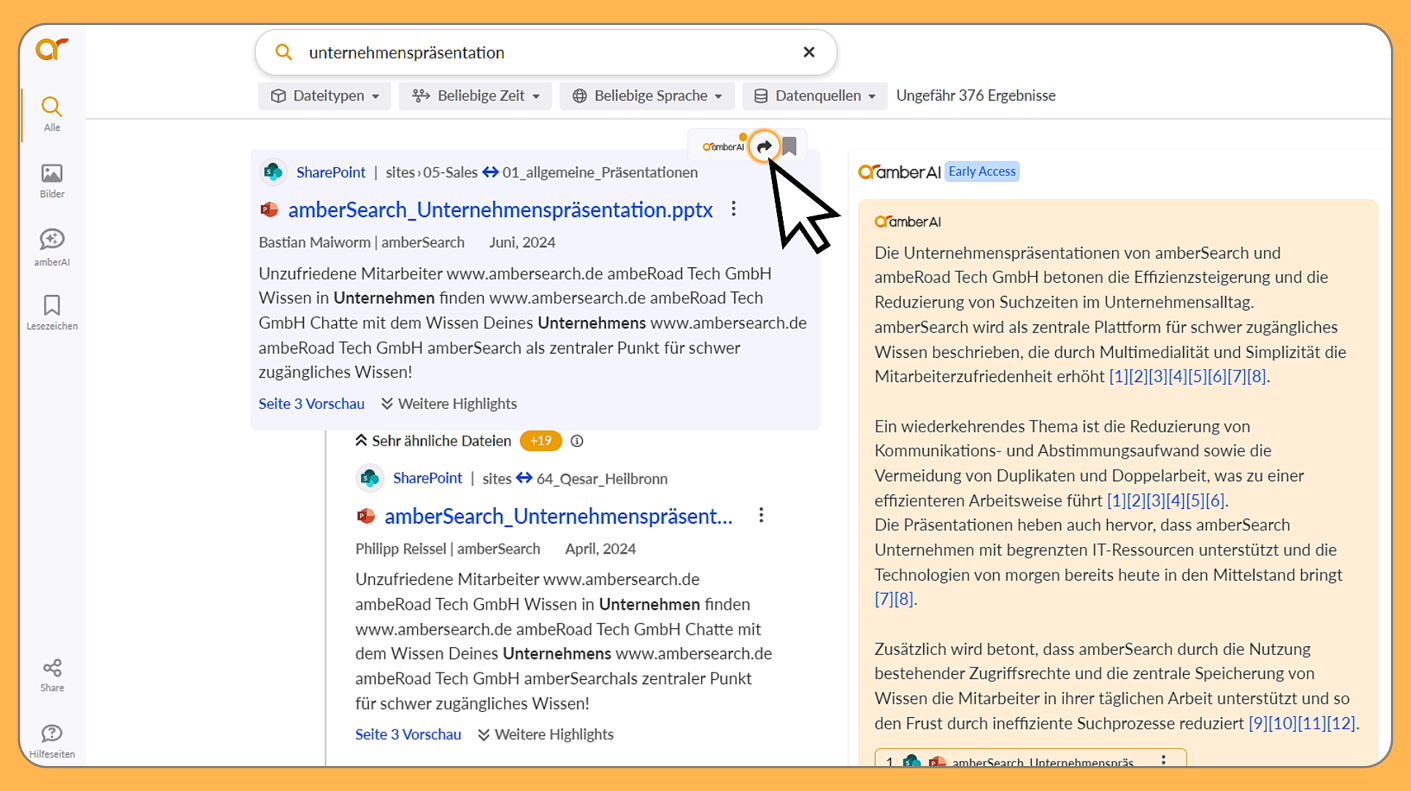Viewport: 1411px width, 791px height.
Task: Click the amberAI logo heading in the right panel
Action: (x=899, y=172)
